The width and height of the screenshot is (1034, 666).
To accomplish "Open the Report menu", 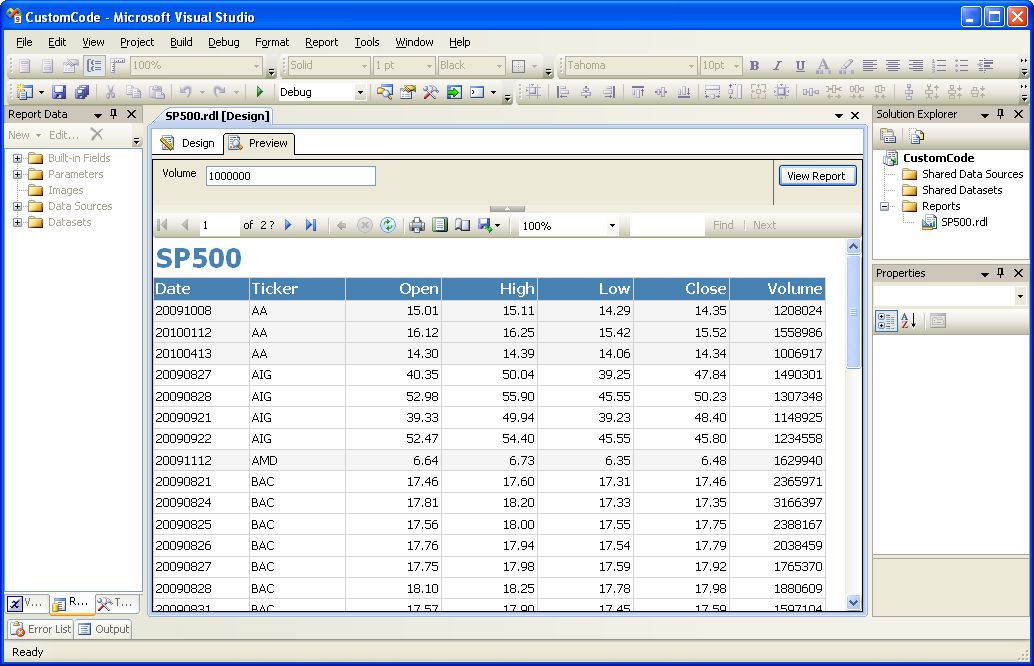I will (321, 42).
